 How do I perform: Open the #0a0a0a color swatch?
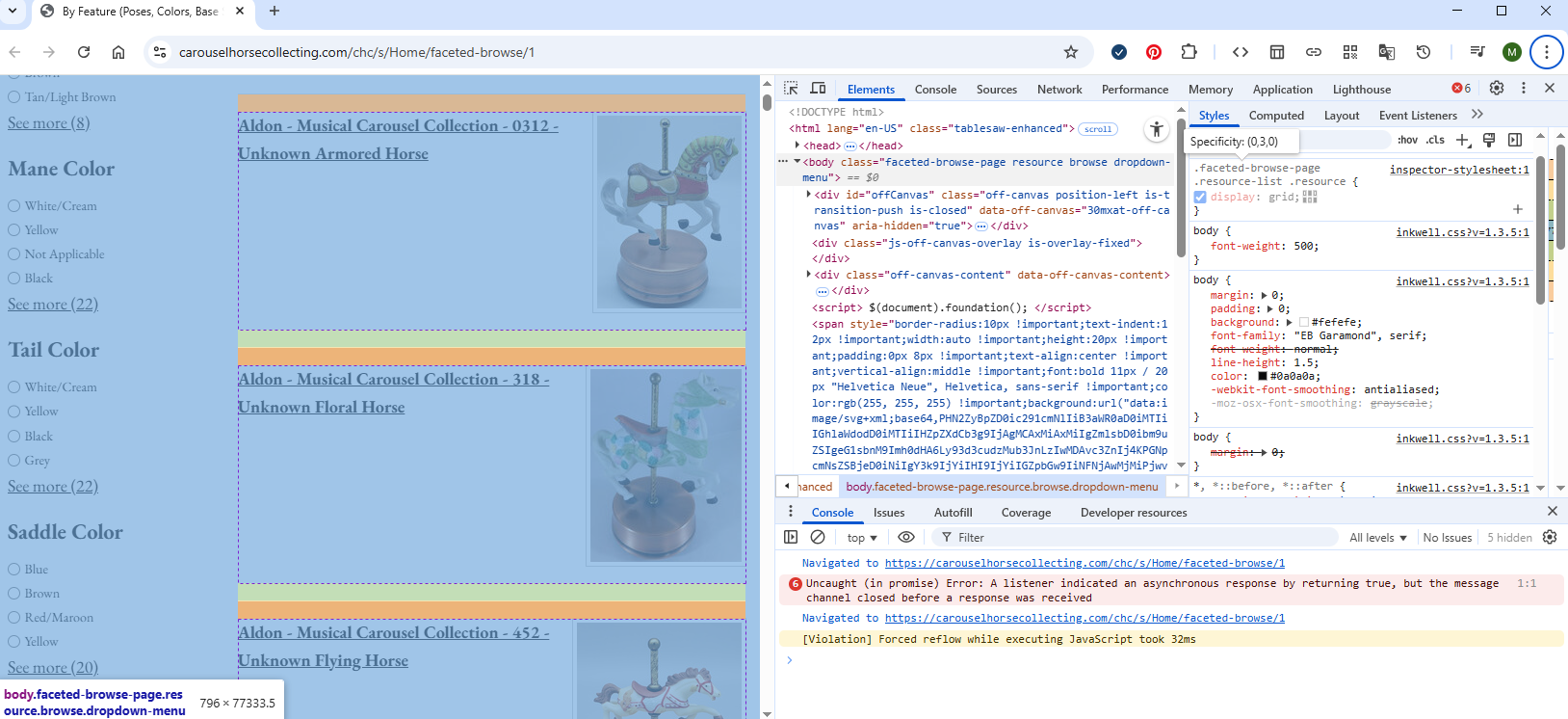[1263, 377]
